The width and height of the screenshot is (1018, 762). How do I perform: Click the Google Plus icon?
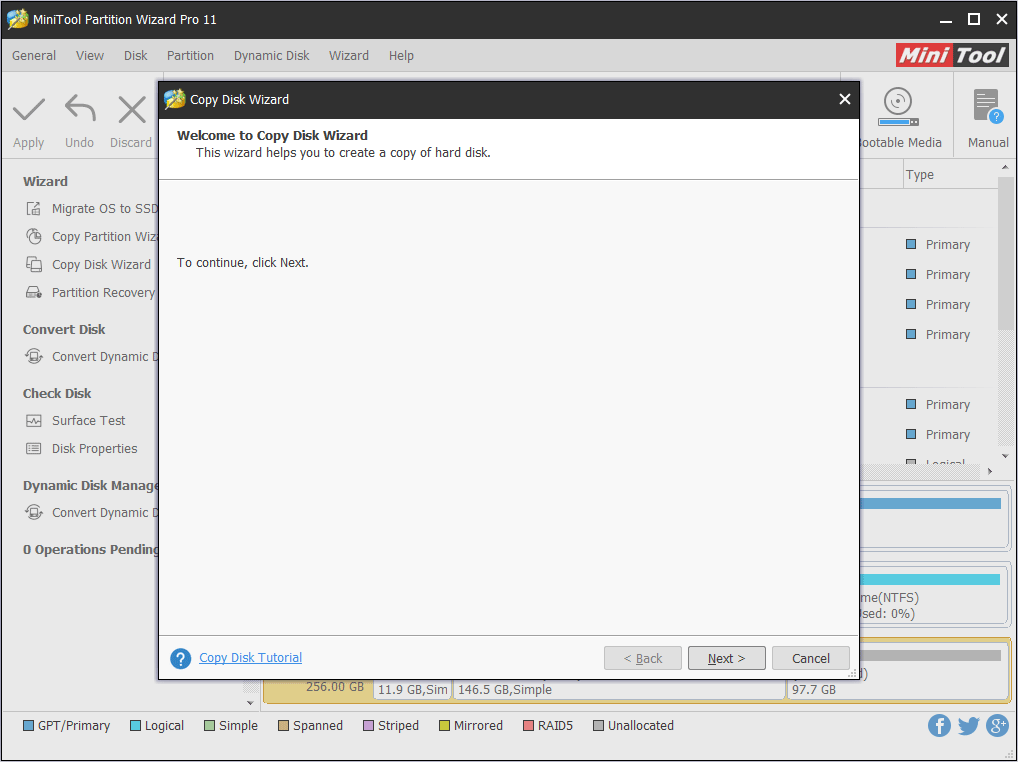point(997,726)
